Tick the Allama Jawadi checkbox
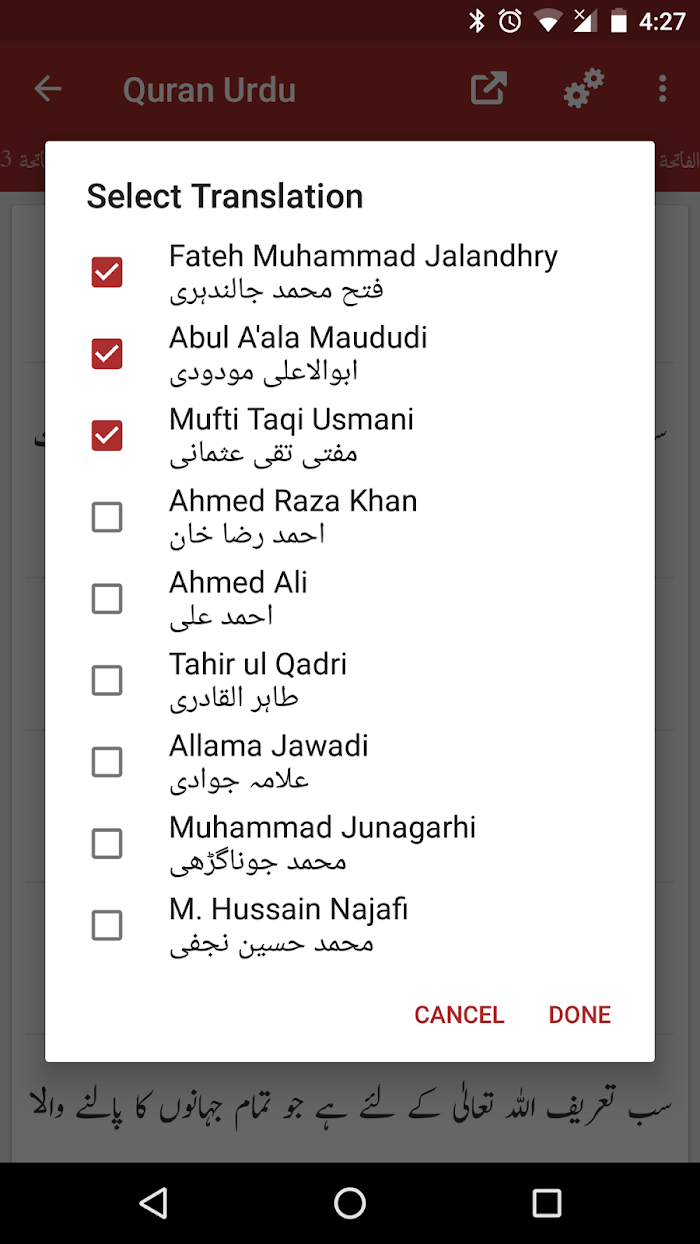Image resolution: width=700 pixels, height=1244 pixels. point(107,763)
